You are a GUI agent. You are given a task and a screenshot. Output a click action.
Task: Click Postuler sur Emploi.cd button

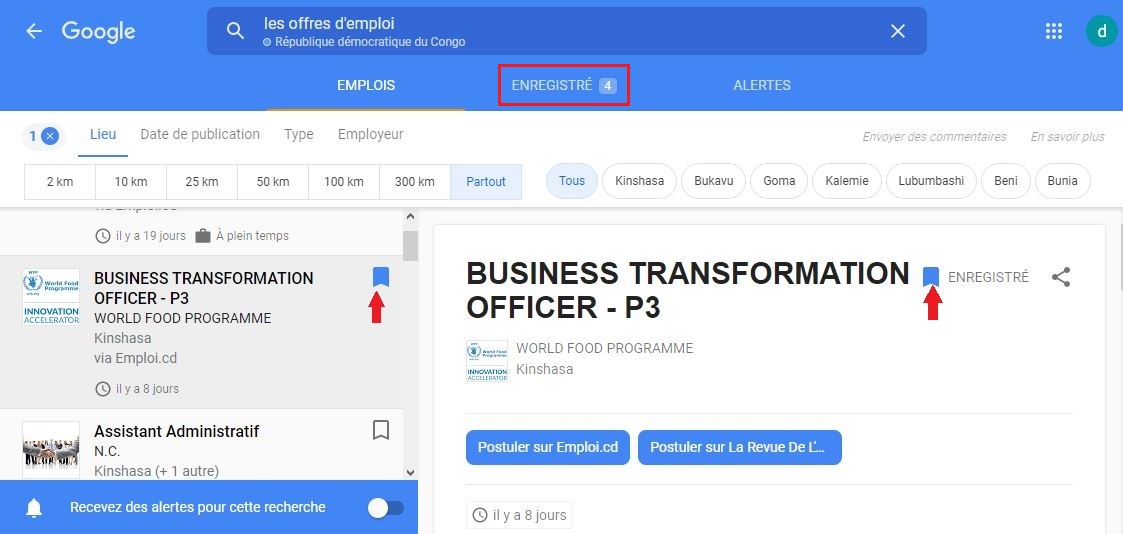548,447
